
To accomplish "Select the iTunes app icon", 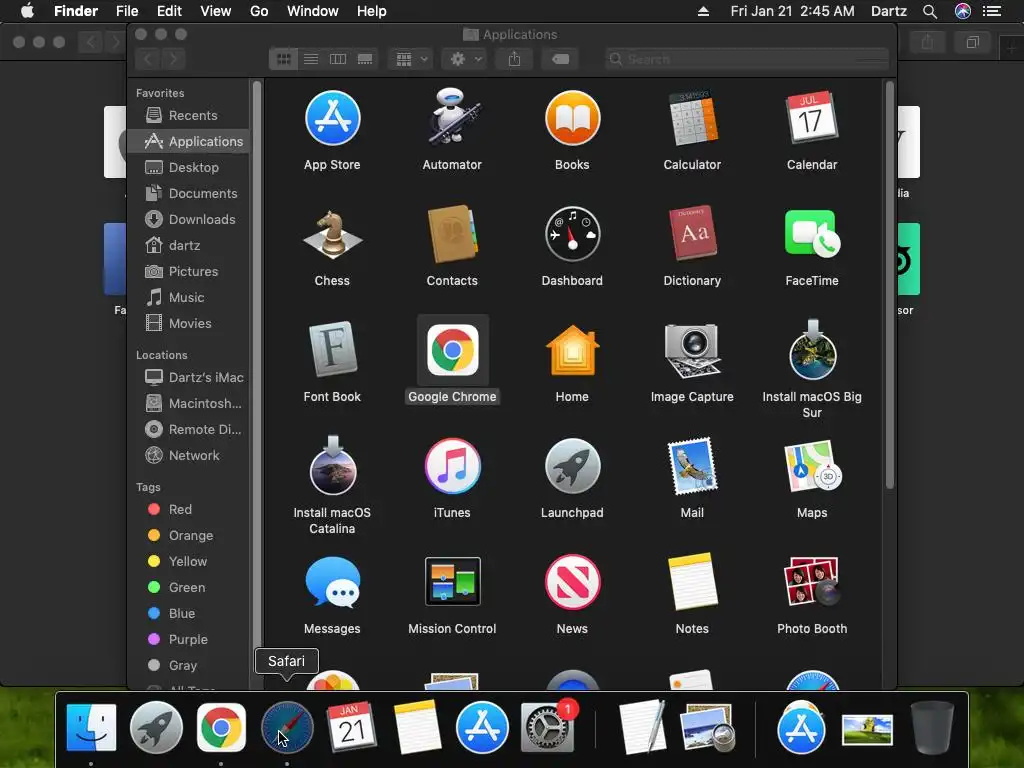I will pyautogui.click(x=452, y=466).
